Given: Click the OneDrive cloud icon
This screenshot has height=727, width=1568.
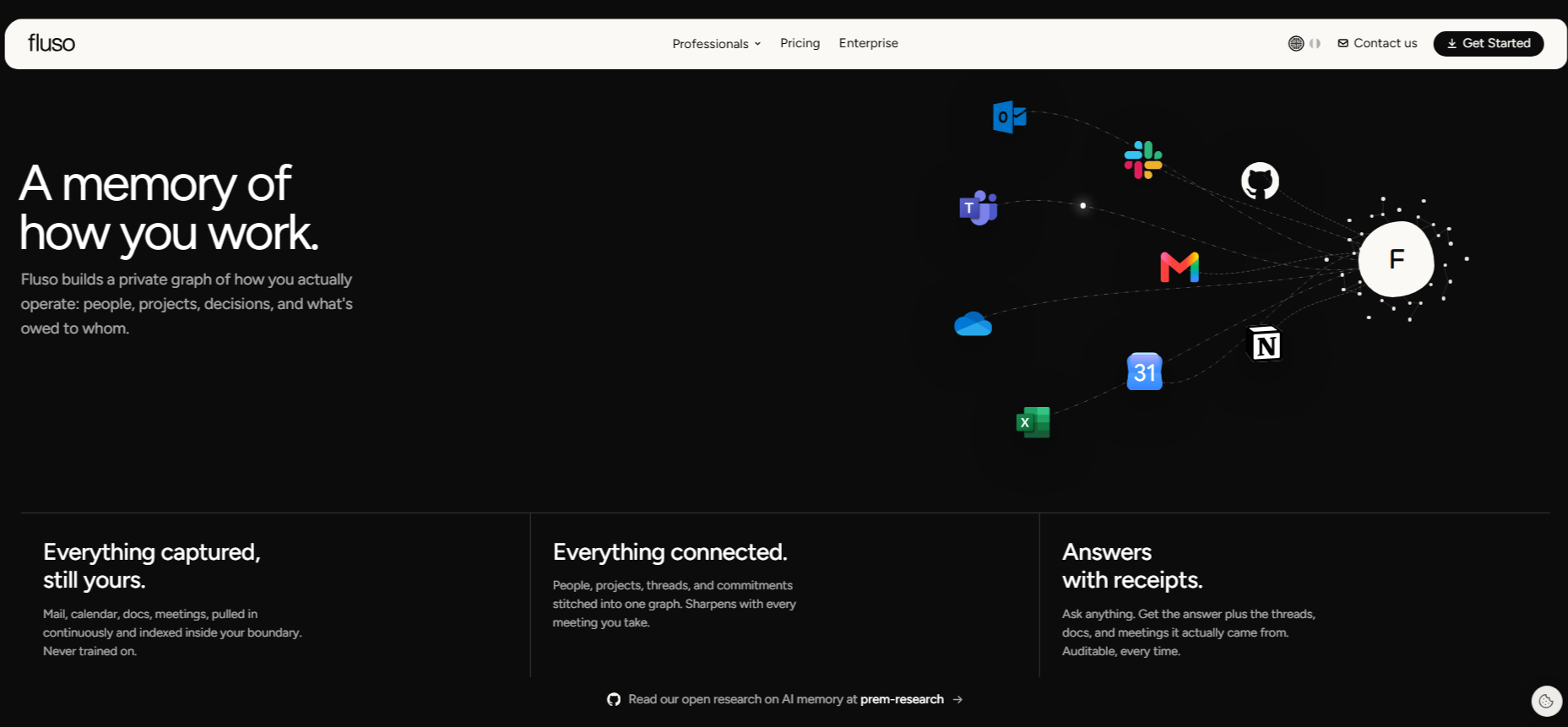Looking at the screenshot, I should pos(973,324).
